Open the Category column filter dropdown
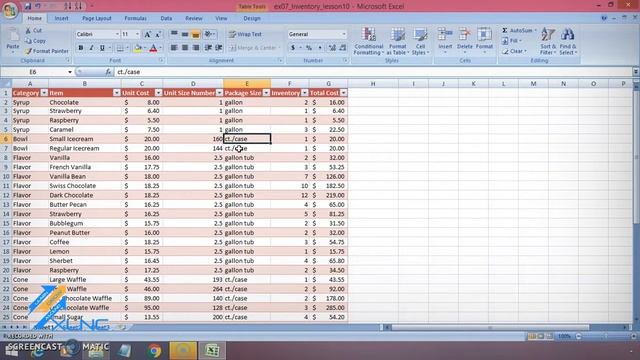The height and width of the screenshot is (360, 640). [x=44, y=93]
